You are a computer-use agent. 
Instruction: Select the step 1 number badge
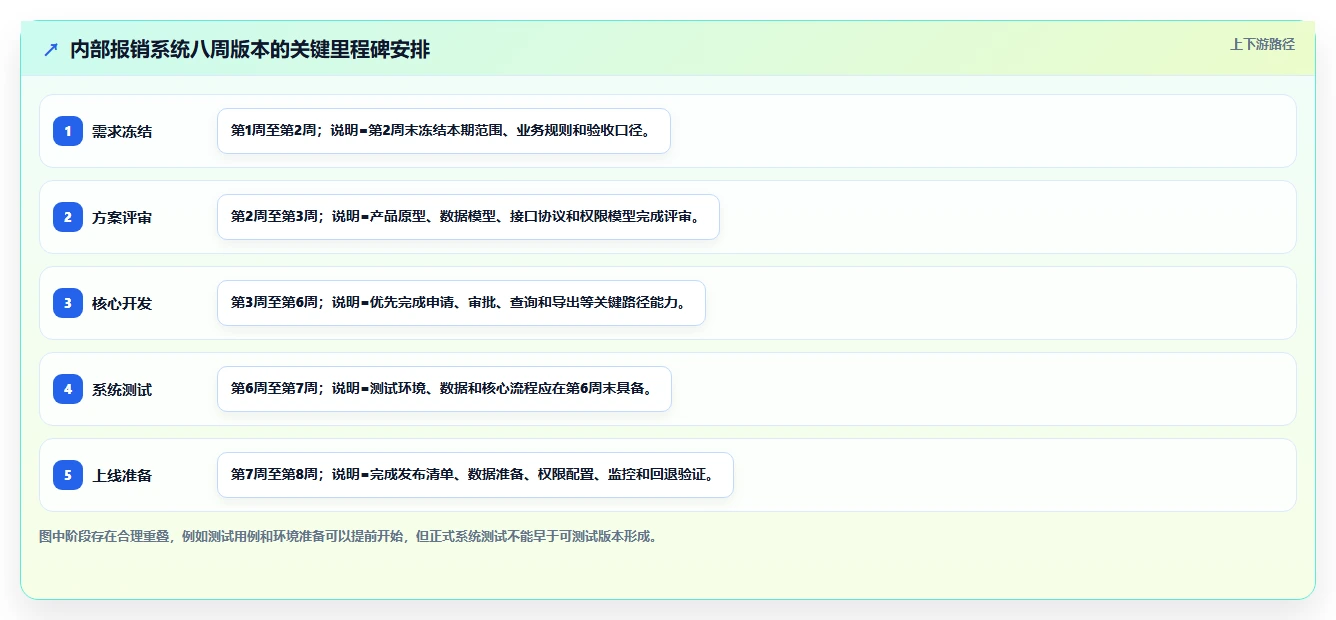click(68, 131)
